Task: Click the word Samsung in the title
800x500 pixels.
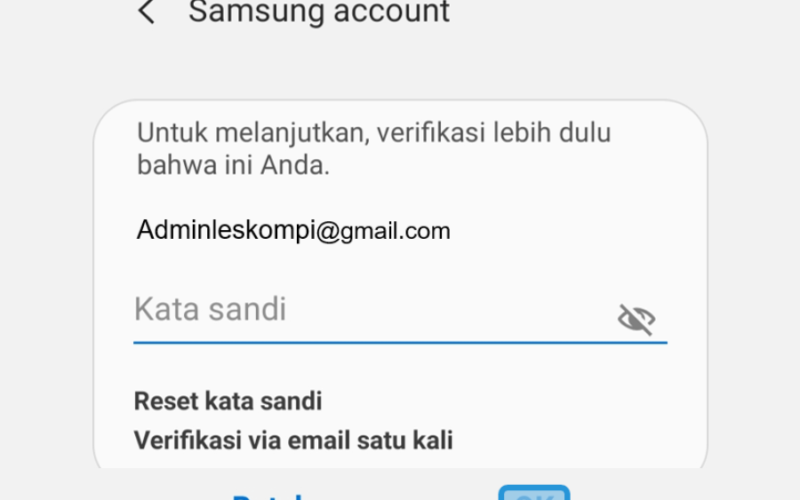Action: click(257, 13)
